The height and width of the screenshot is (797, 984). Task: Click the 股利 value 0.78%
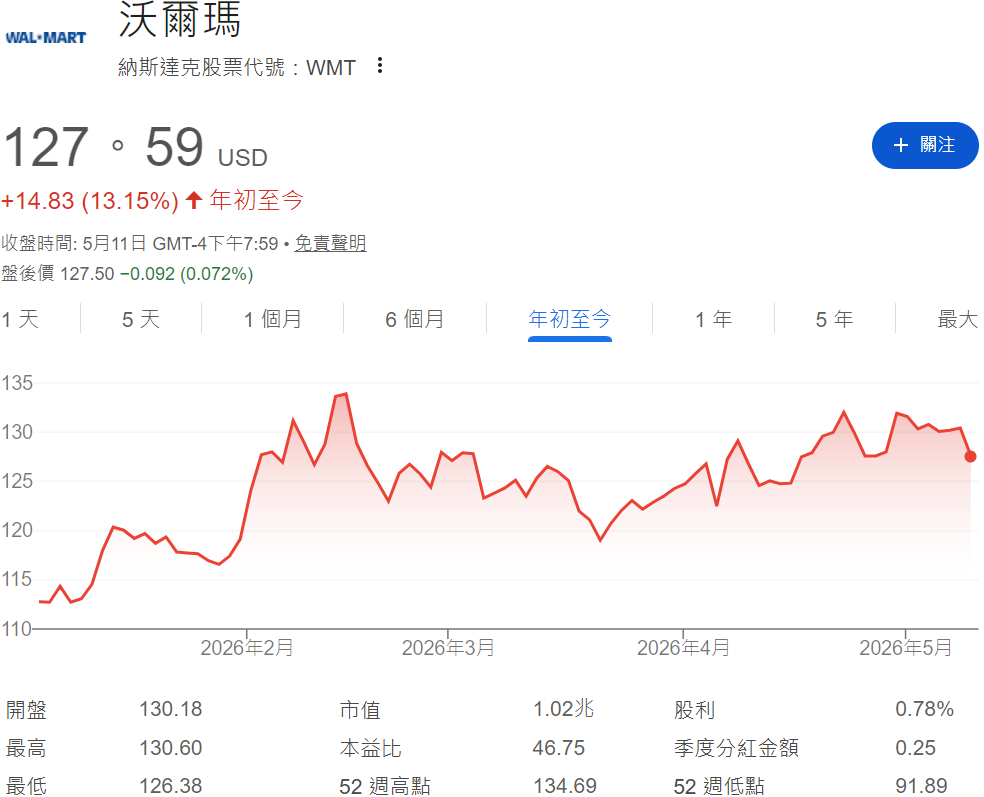(924, 710)
